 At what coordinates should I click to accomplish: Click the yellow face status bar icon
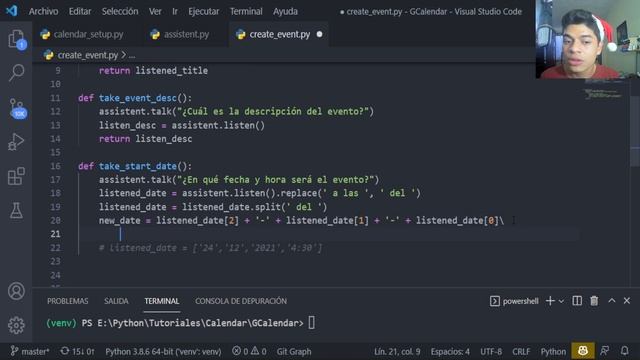(583, 351)
